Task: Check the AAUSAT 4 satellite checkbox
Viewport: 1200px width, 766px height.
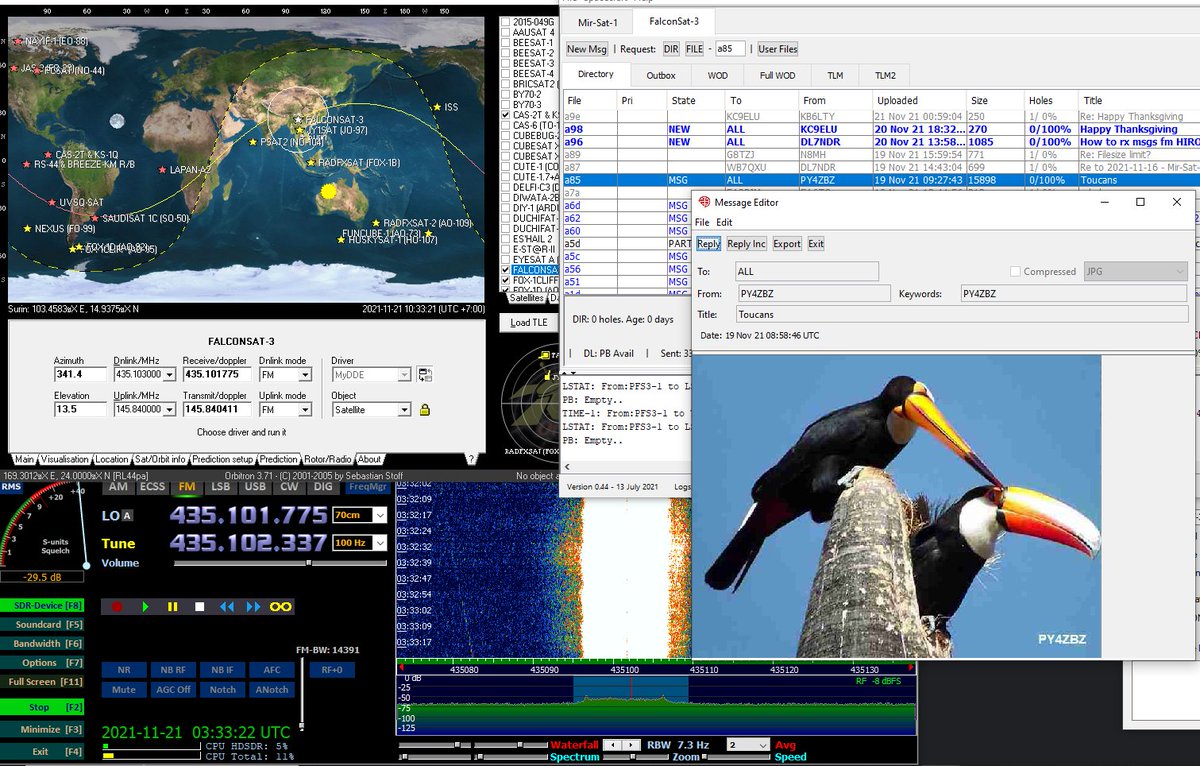Action: pyautogui.click(x=505, y=33)
